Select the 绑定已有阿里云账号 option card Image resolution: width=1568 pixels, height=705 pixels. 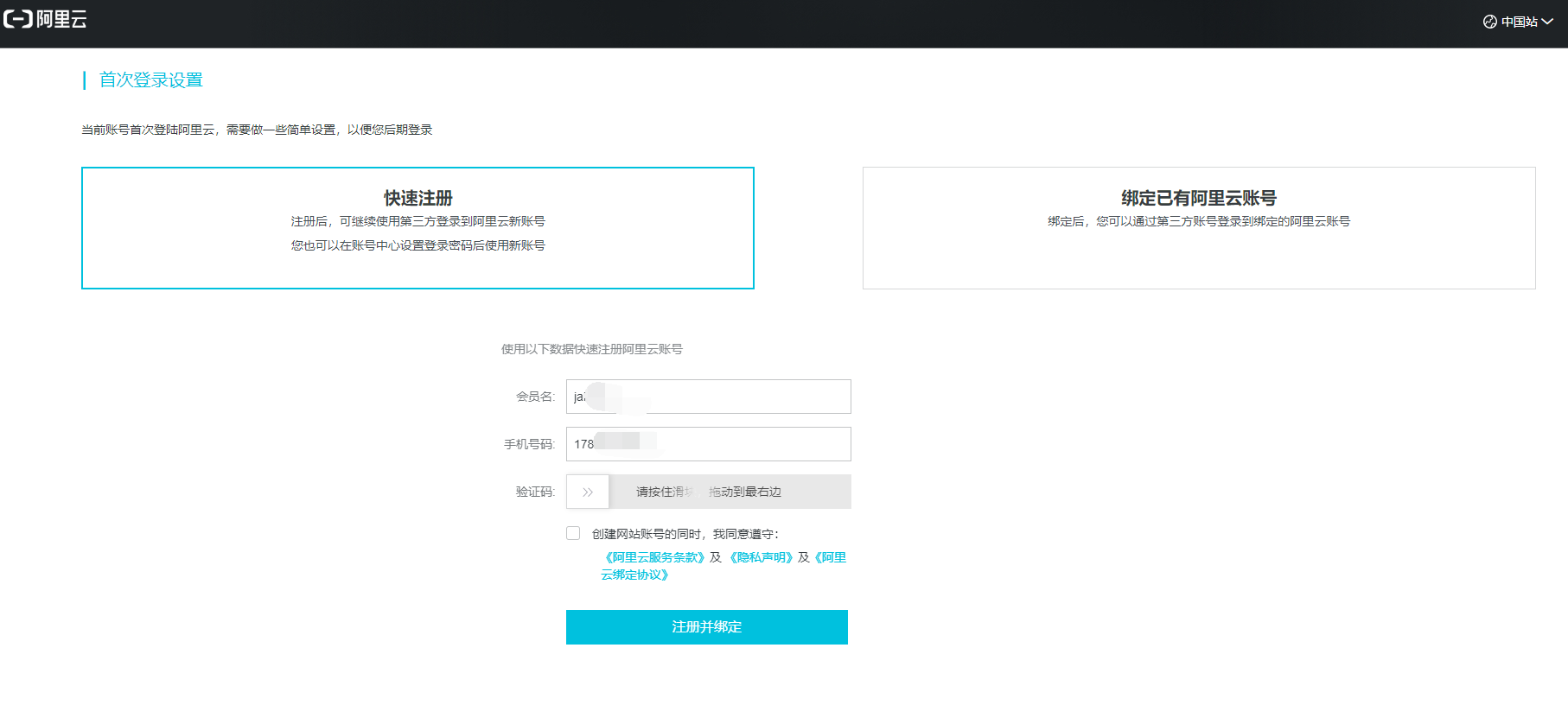(x=1199, y=228)
